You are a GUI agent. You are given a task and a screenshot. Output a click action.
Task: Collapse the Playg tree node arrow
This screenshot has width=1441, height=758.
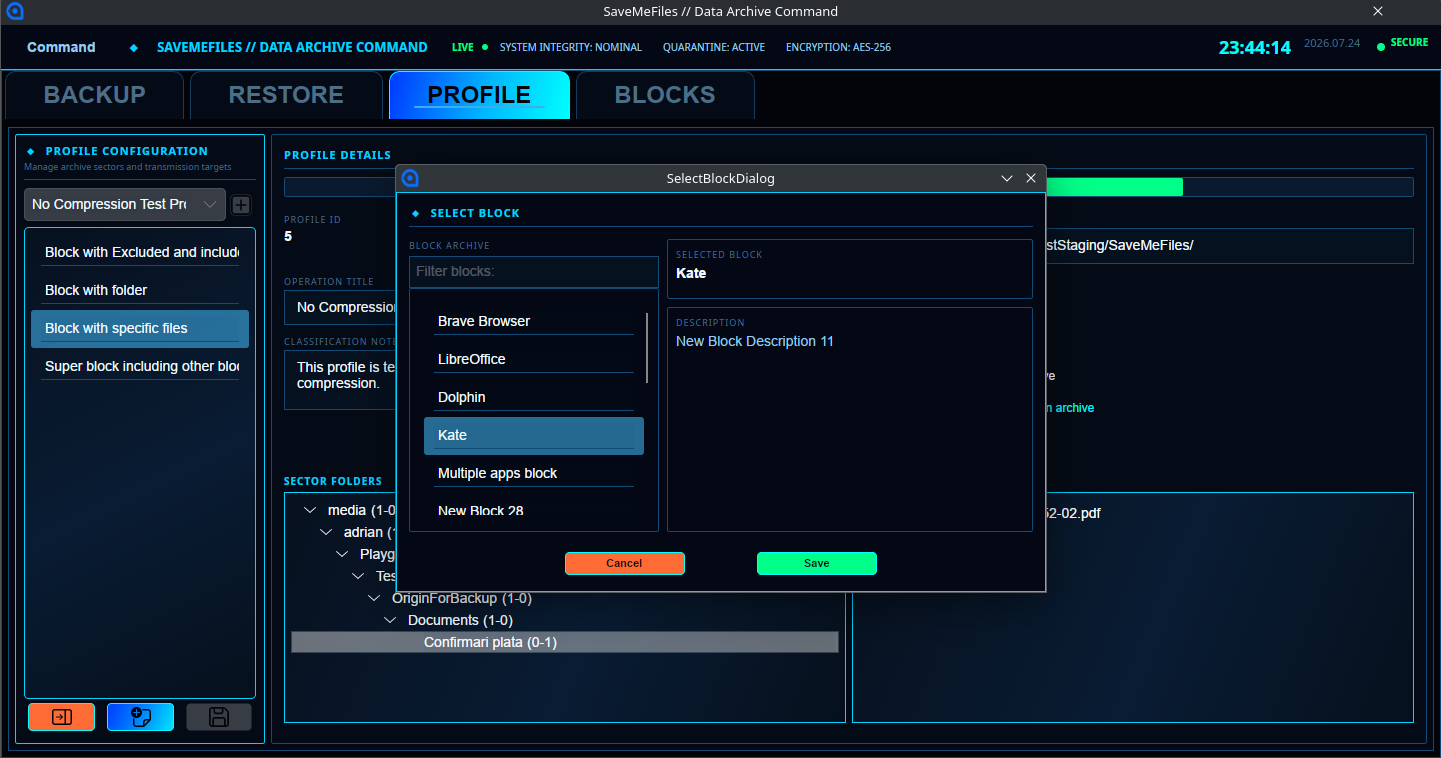342,554
